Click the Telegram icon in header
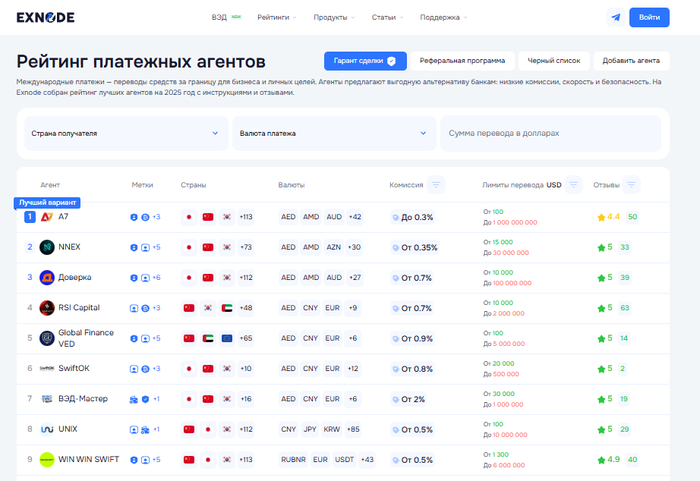Image resolution: width=700 pixels, height=481 pixels. tap(615, 17)
